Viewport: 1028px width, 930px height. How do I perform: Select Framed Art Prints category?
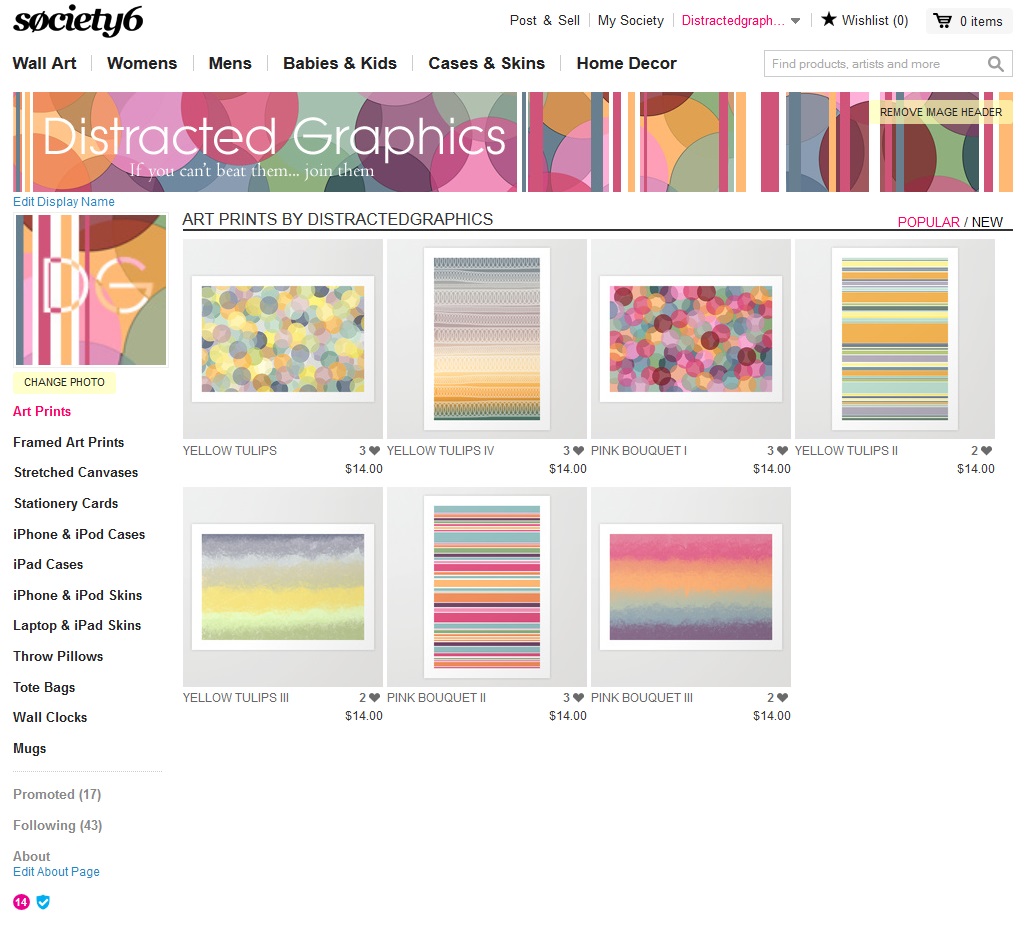tap(69, 442)
